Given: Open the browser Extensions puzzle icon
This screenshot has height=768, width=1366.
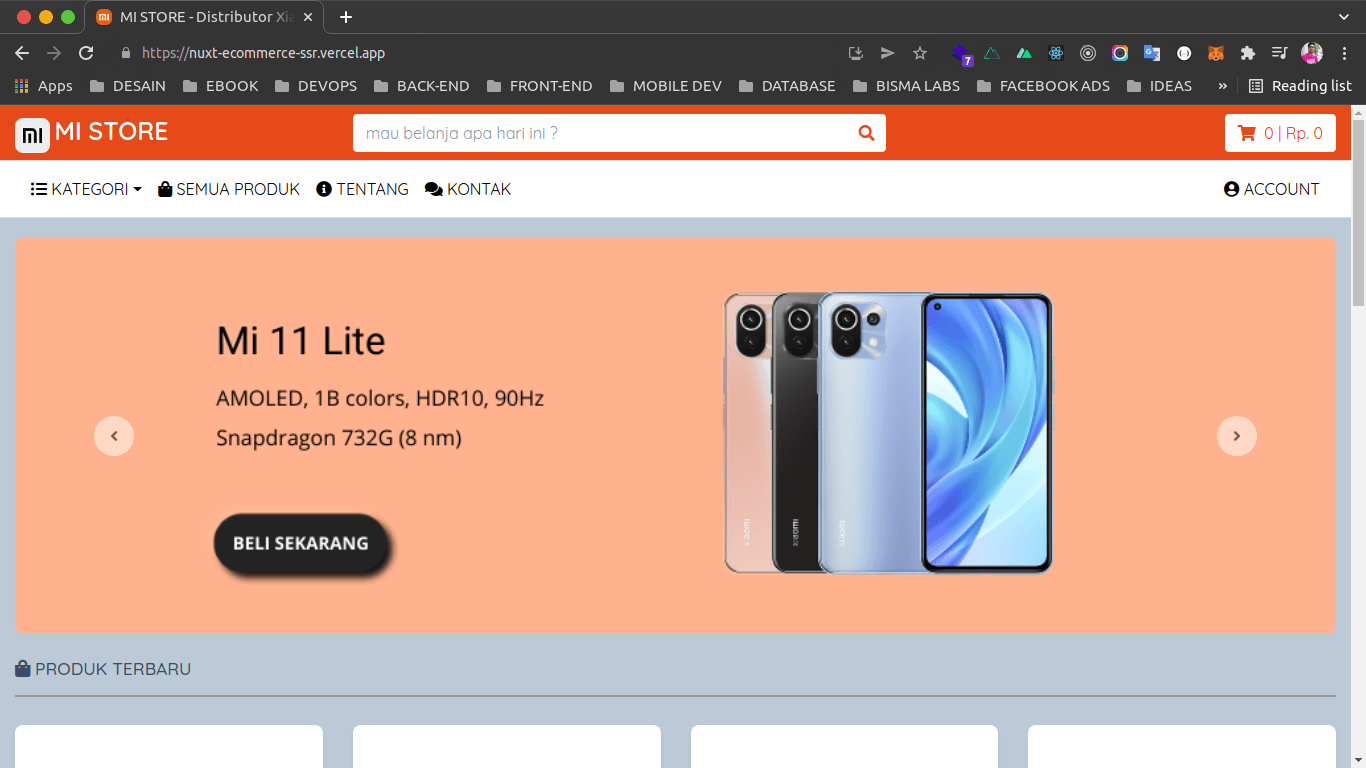Looking at the screenshot, I should pos(1247,53).
